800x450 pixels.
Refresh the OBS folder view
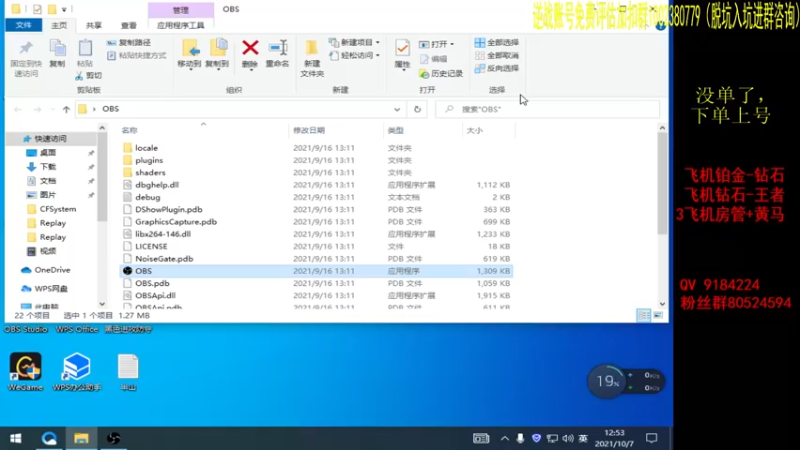coord(417,109)
